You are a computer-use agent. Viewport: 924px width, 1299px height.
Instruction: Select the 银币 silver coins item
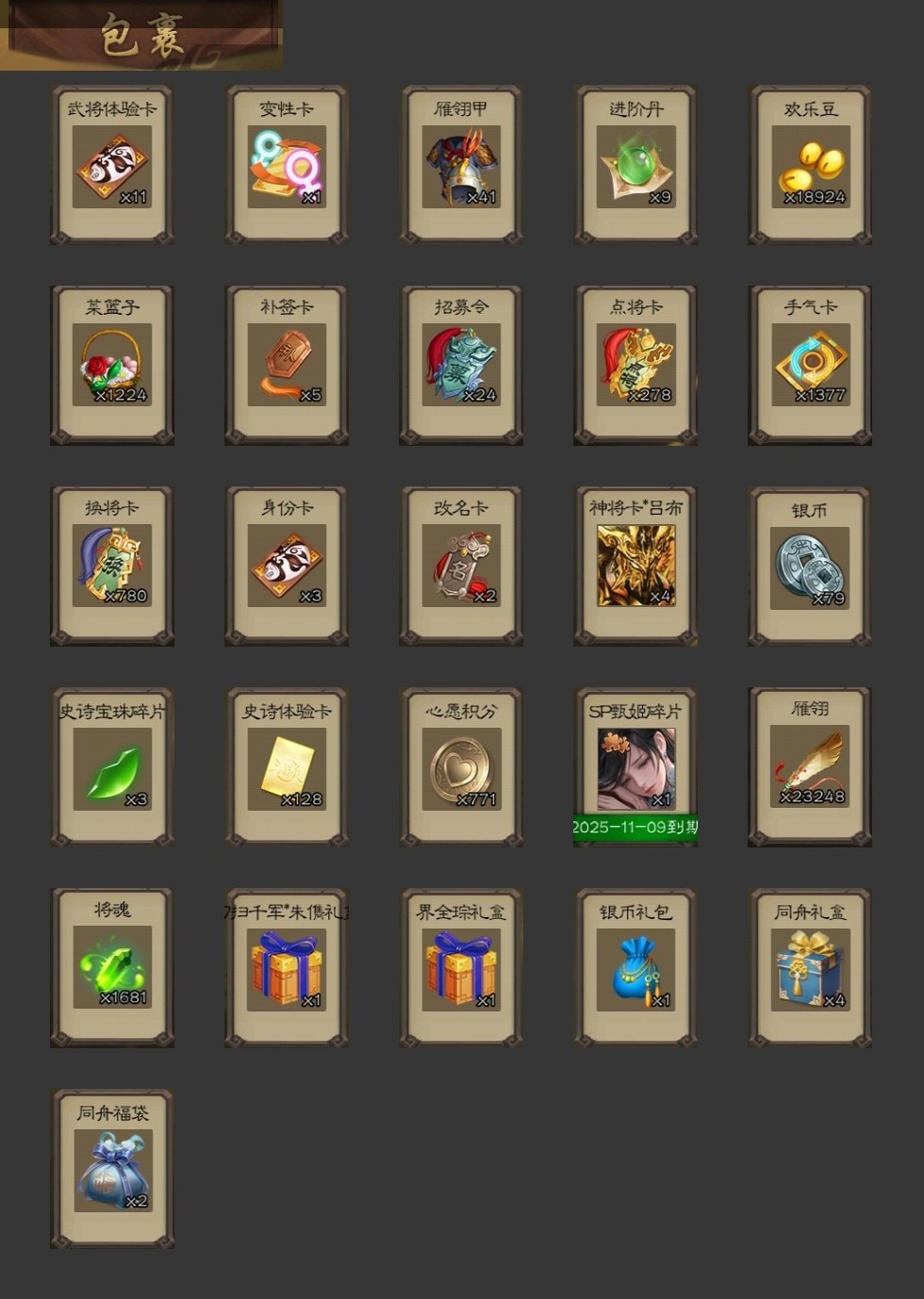(810, 567)
